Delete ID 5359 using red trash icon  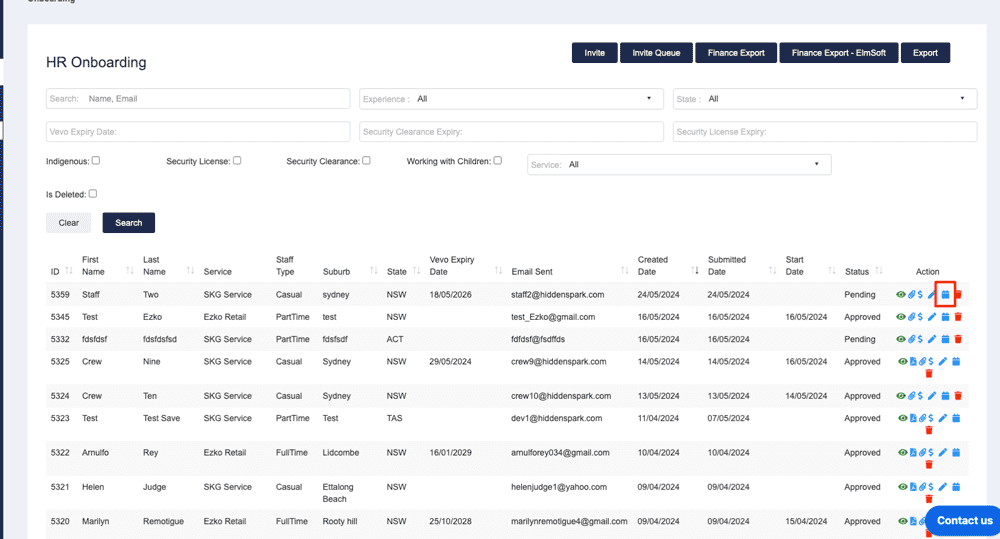pos(958,295)
